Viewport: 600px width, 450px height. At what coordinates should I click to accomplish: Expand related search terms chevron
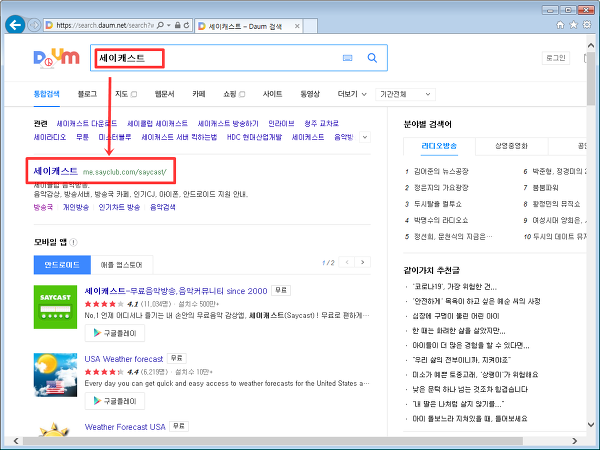tap(365, 137)
